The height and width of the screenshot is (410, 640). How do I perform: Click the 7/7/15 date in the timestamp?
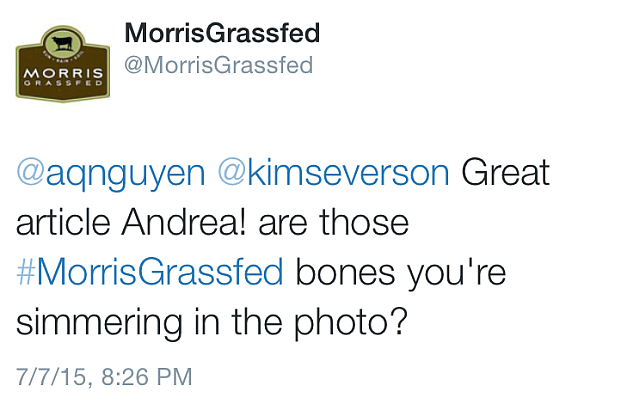click(53, 377)
